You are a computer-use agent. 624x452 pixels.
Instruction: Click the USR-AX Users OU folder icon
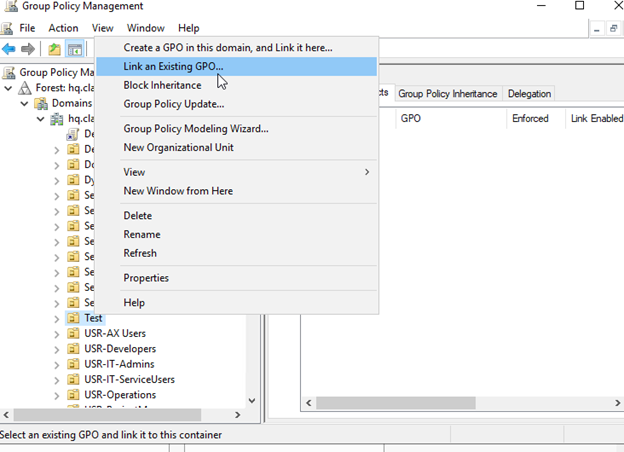point(73,333)
